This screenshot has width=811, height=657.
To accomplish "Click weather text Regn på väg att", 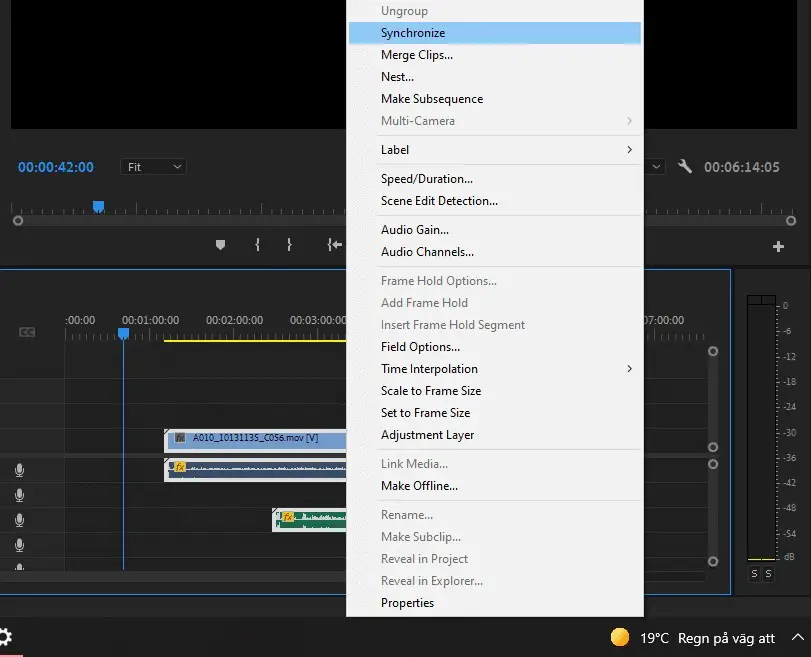I will coord(726,638).
